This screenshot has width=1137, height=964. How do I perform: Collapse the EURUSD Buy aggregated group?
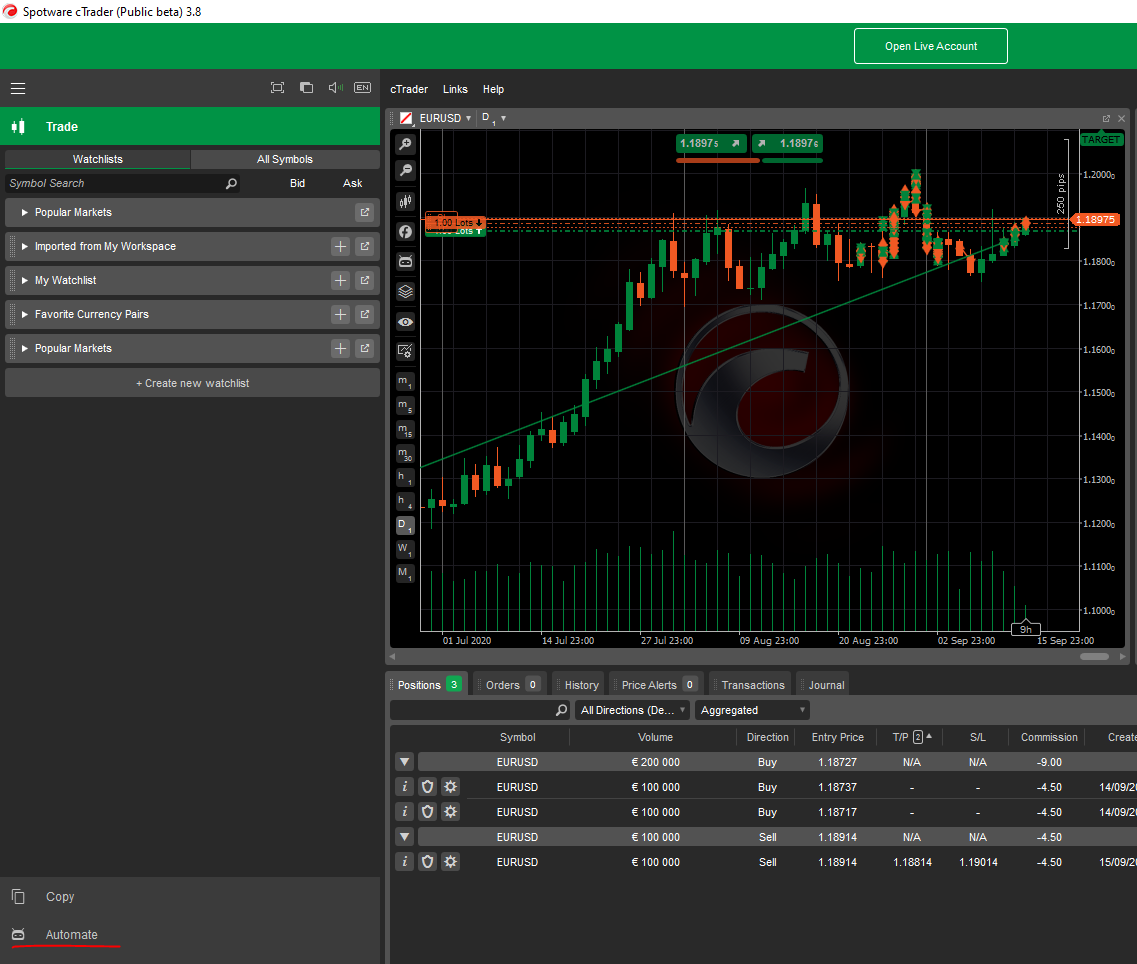pyautogui.click(x=405, y=762)
